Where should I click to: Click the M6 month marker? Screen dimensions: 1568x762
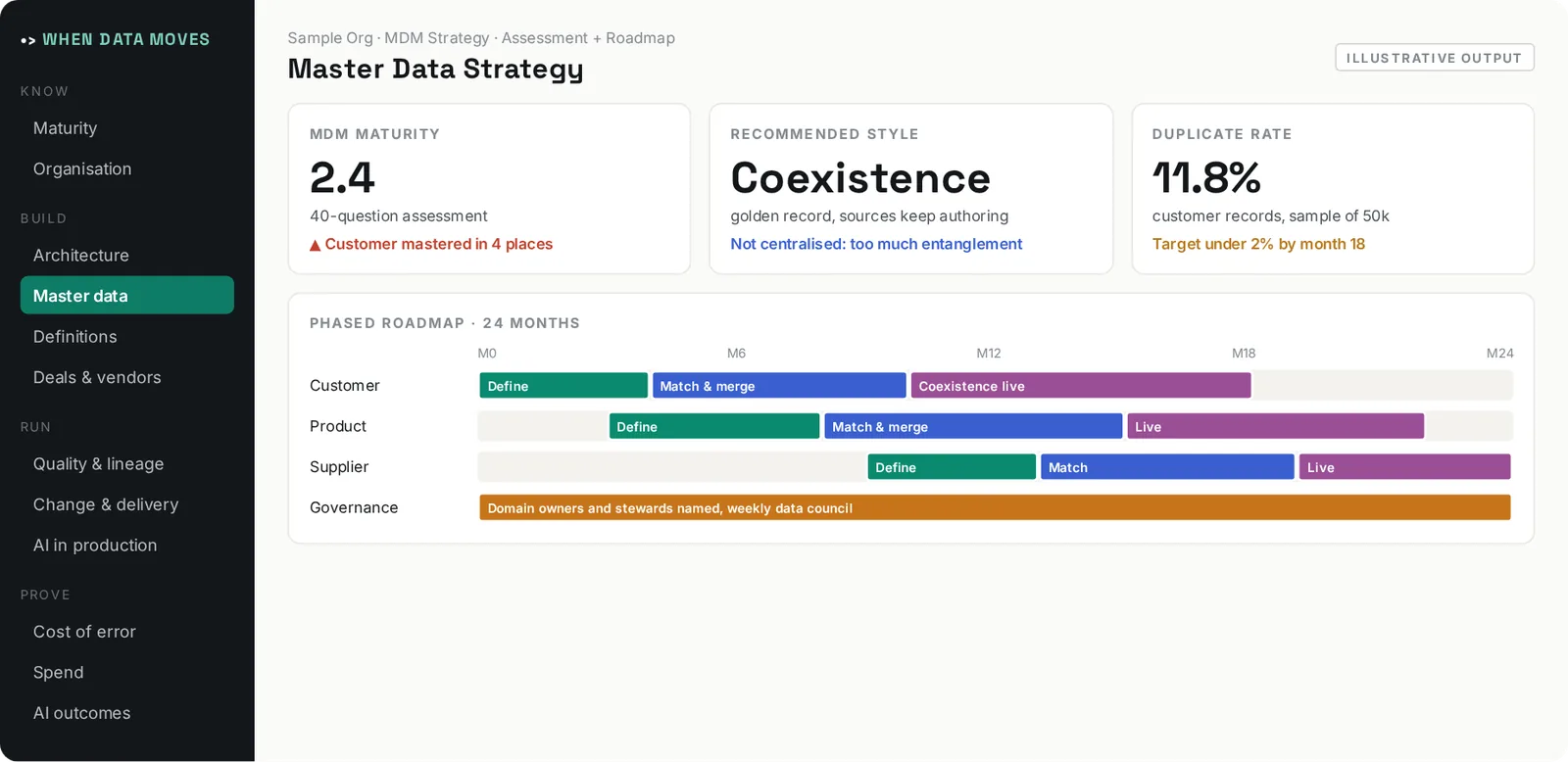[736, 354]
